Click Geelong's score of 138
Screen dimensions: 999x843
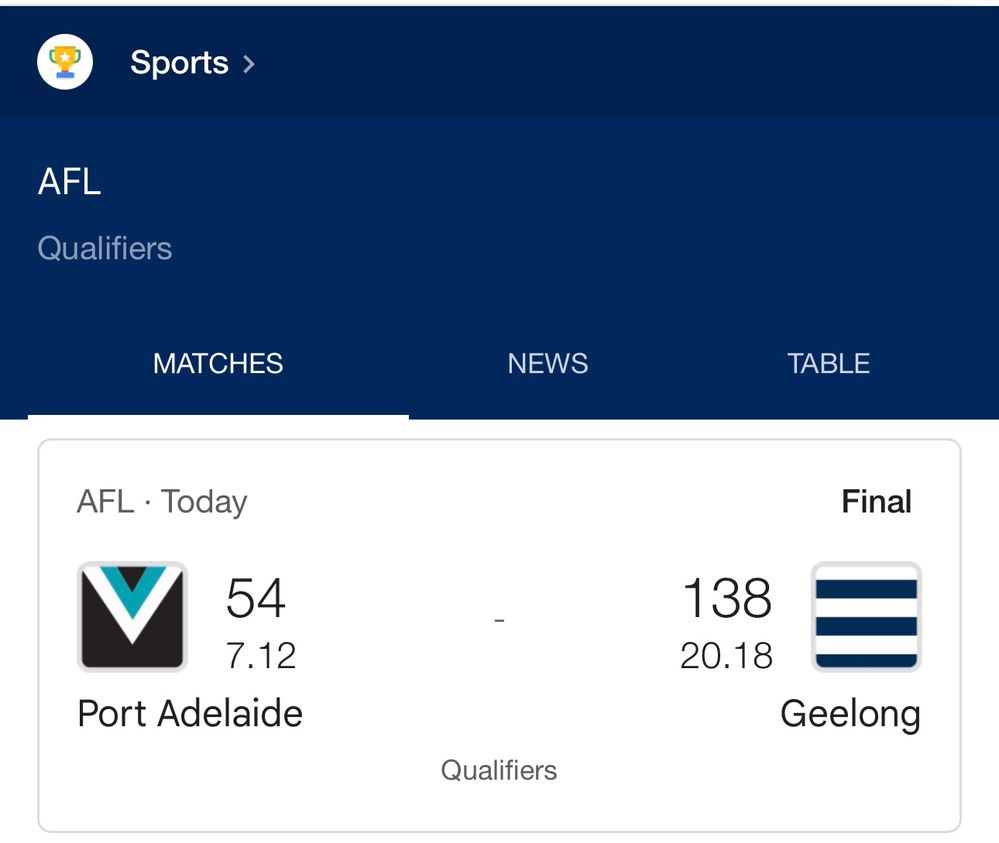727,598
